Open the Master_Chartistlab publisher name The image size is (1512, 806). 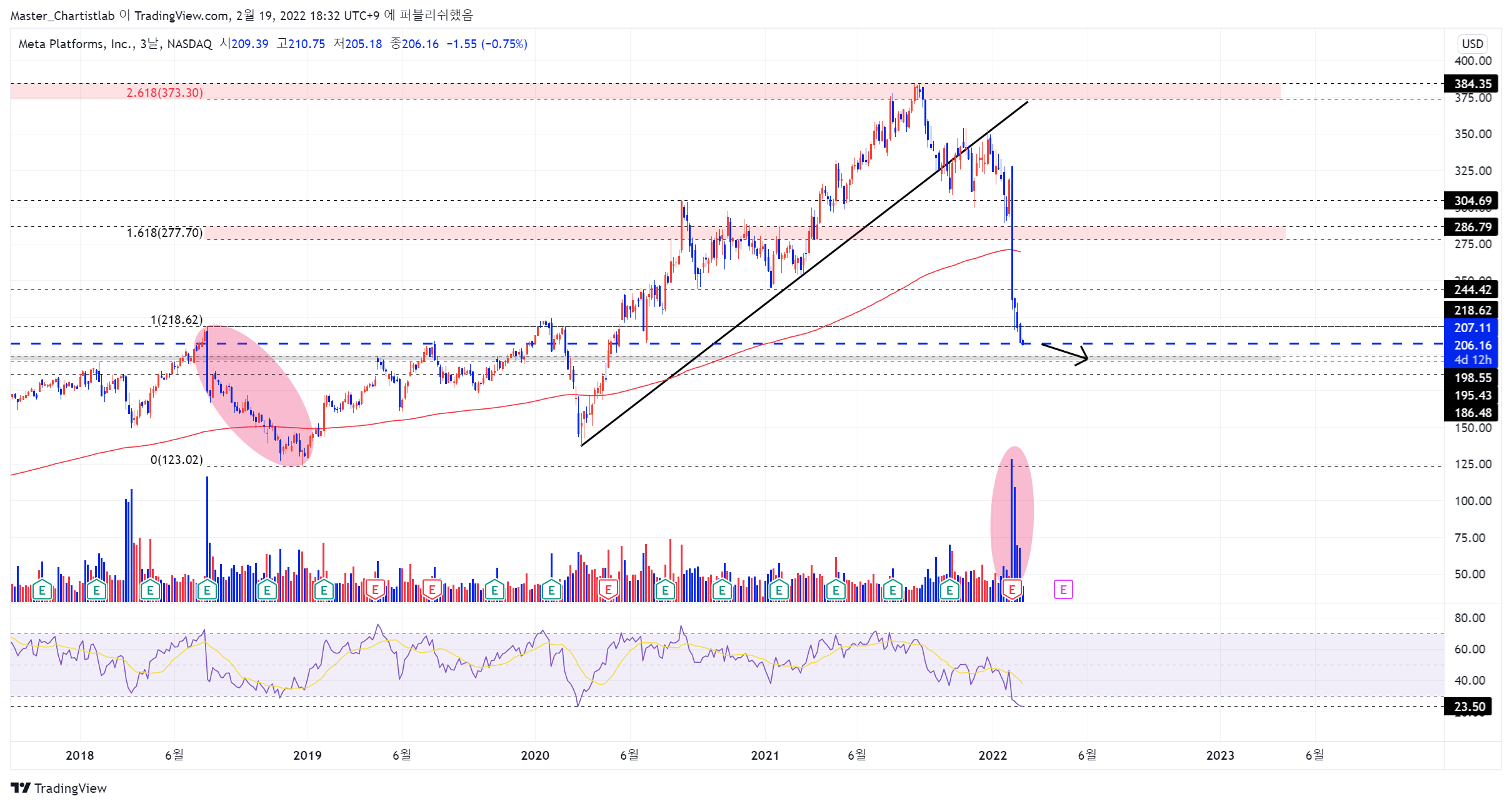pos(63,16)
